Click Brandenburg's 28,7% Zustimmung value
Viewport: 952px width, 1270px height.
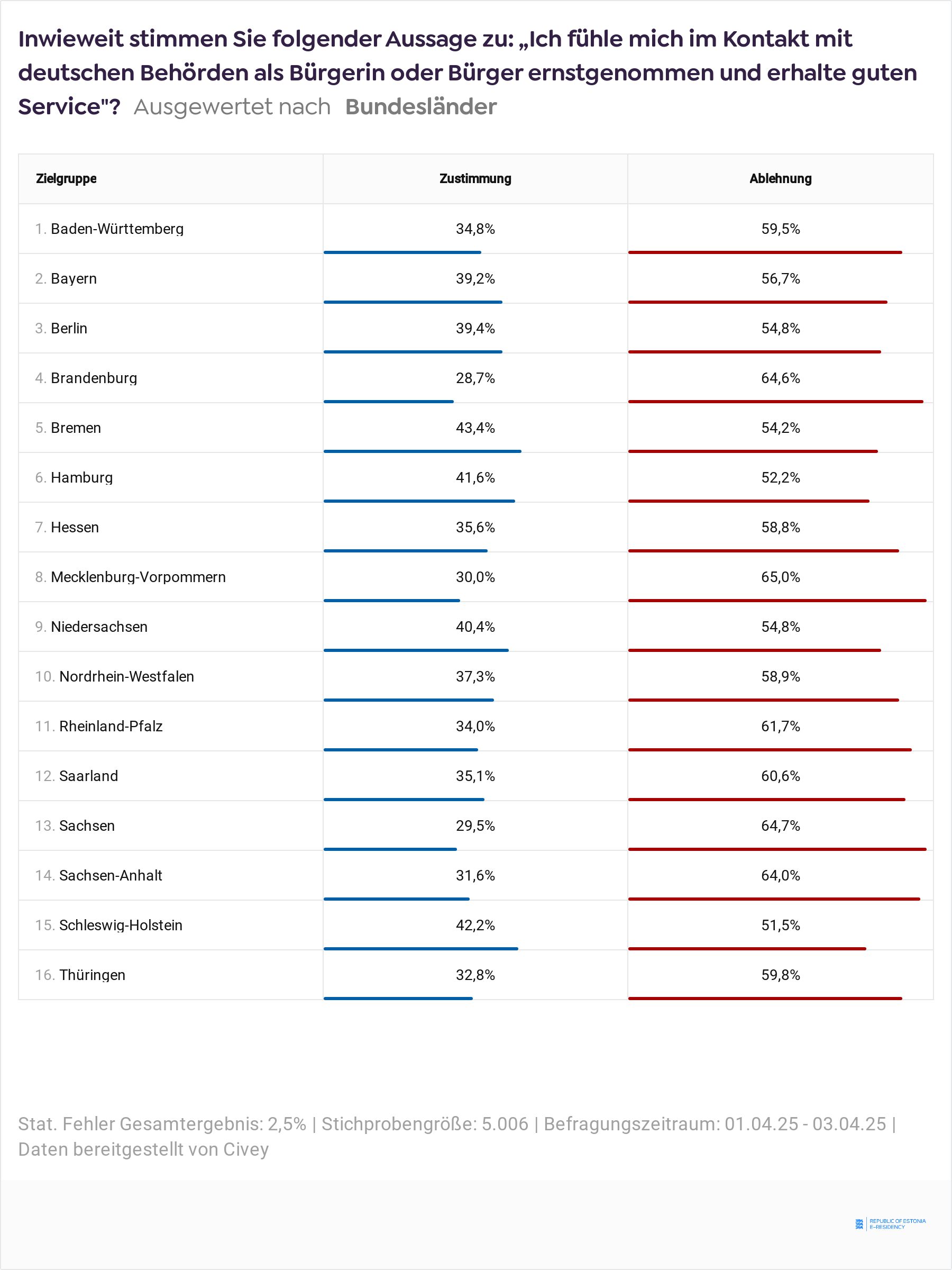[475, 378]
